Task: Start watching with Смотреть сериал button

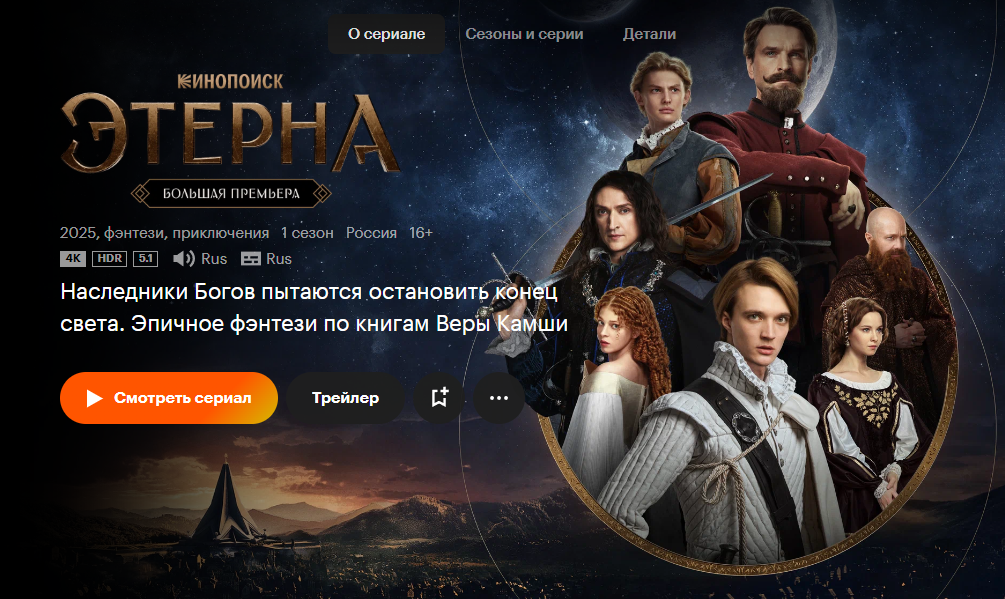Action: [x=169, y=398]
